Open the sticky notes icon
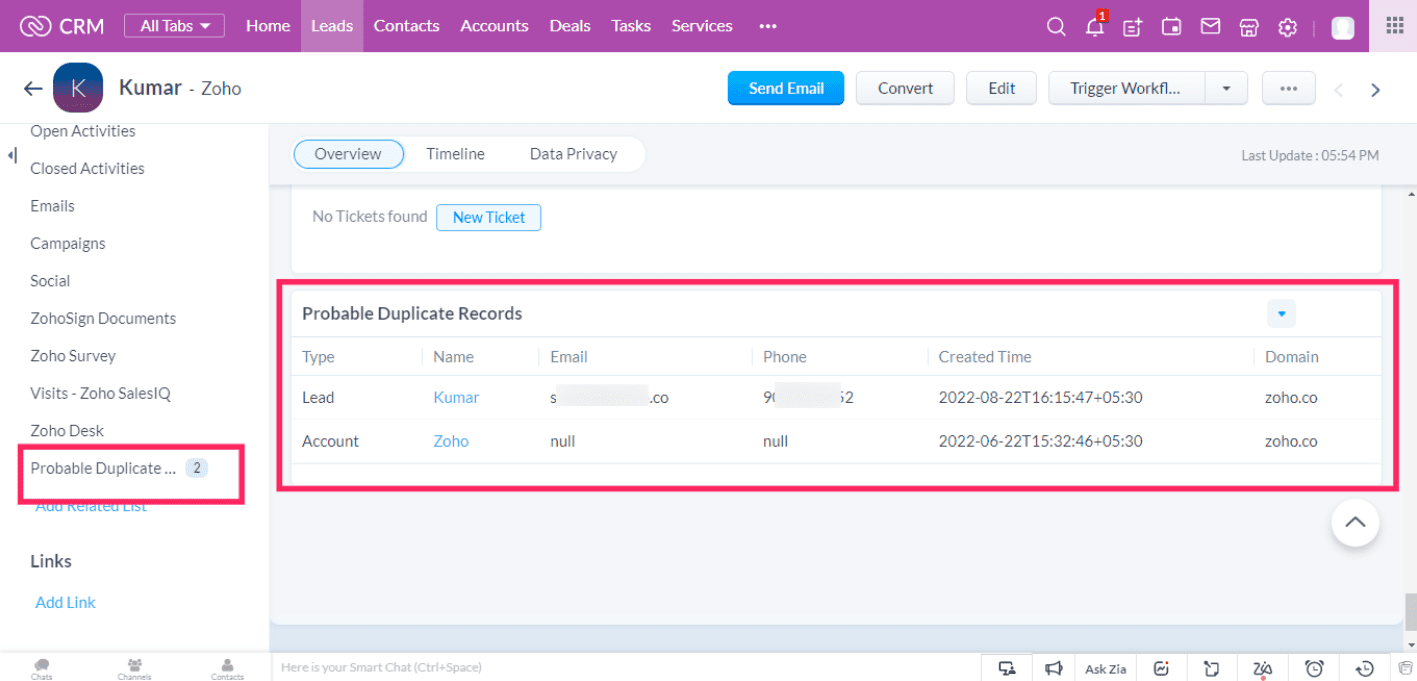The width and height of the screenshot is (1417, 681). [1212, 668]
